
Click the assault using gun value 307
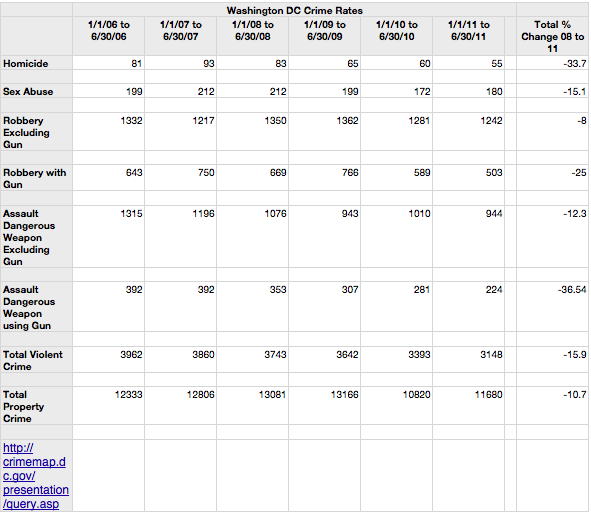point(350,290)
